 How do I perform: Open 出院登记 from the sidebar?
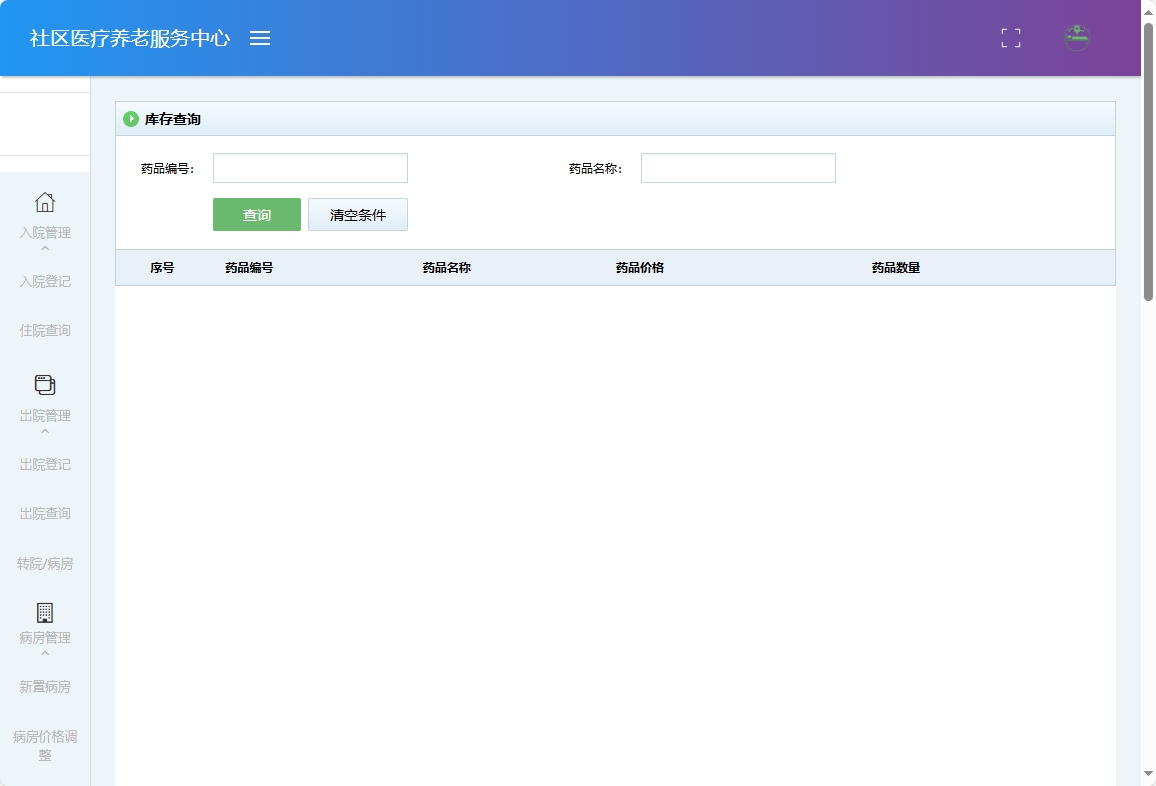pyautogui.click(x=45, y=464)
